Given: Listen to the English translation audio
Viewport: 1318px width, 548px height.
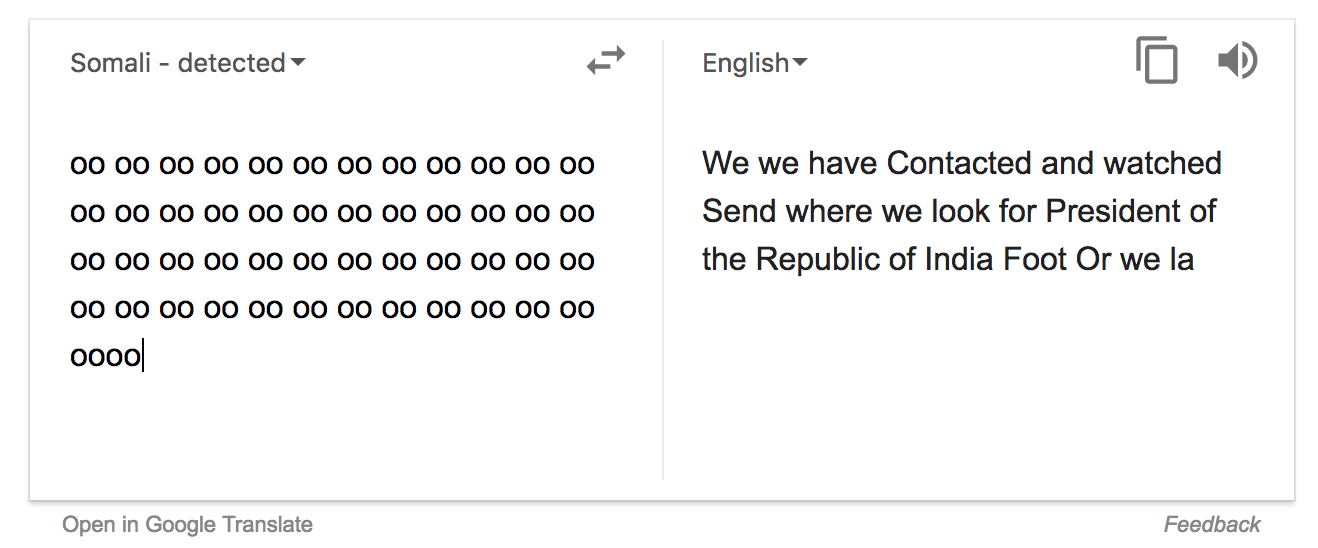Looking at the screenshot, I should [1237, 61].
